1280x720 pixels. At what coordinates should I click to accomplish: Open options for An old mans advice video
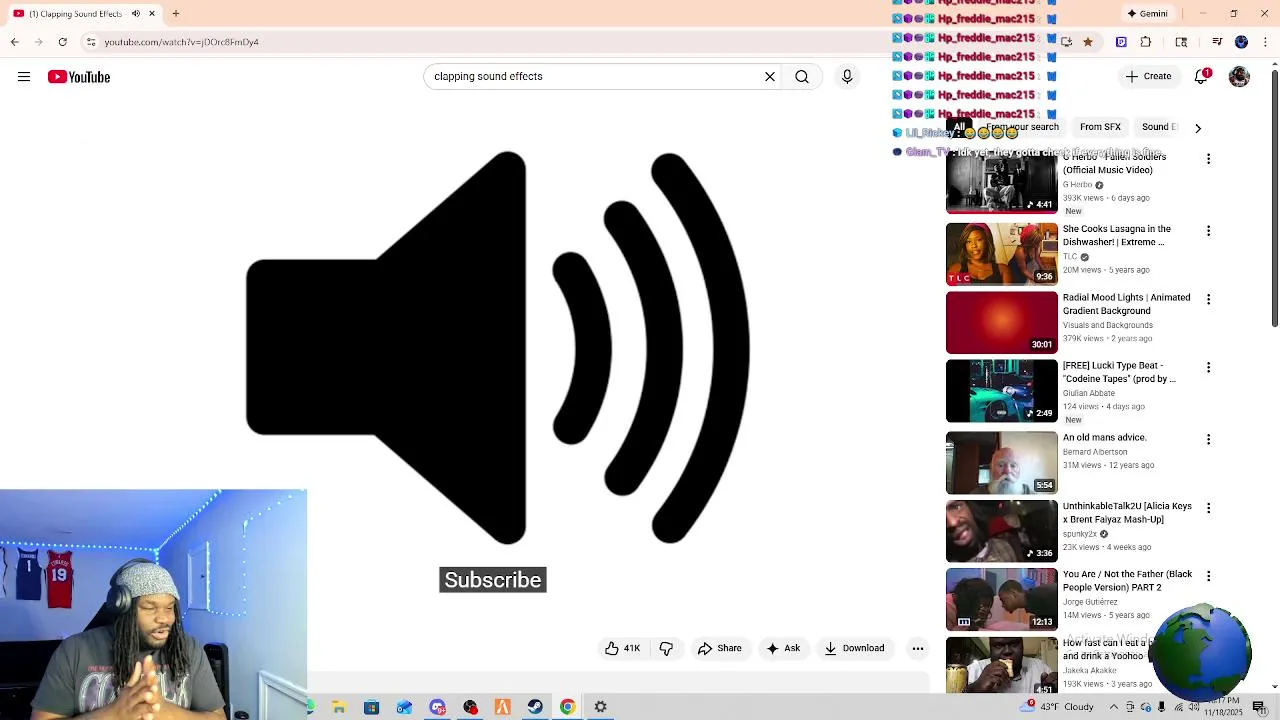1208,439
